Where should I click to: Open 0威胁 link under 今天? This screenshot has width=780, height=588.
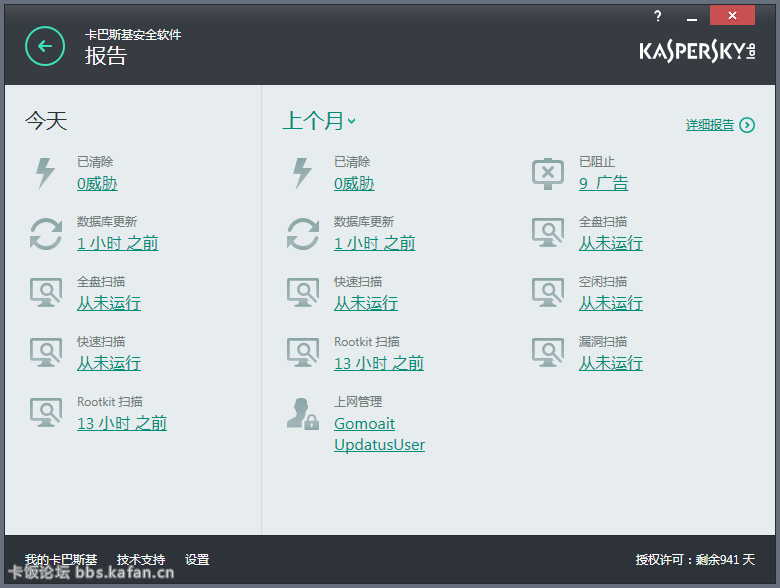click(97, 184)
